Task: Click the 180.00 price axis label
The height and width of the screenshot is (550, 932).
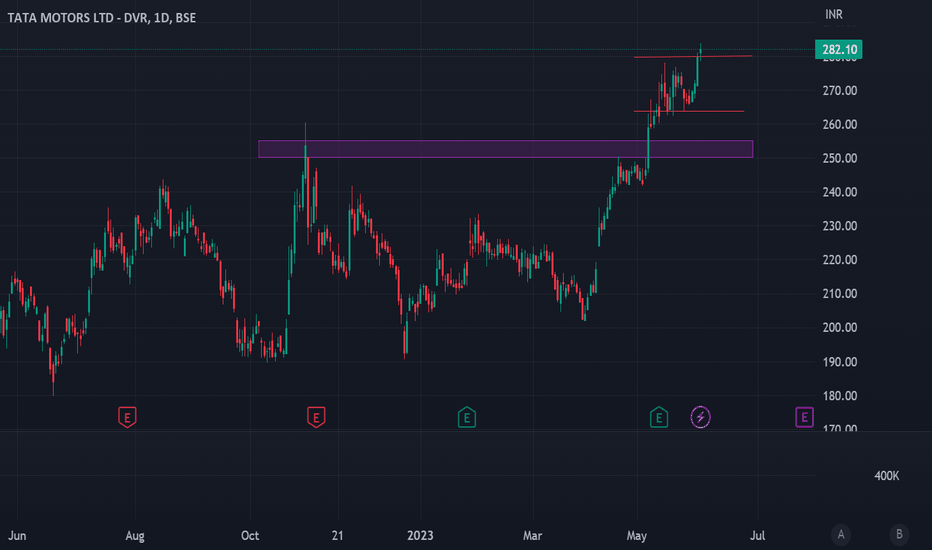Action: coord(840,395)
